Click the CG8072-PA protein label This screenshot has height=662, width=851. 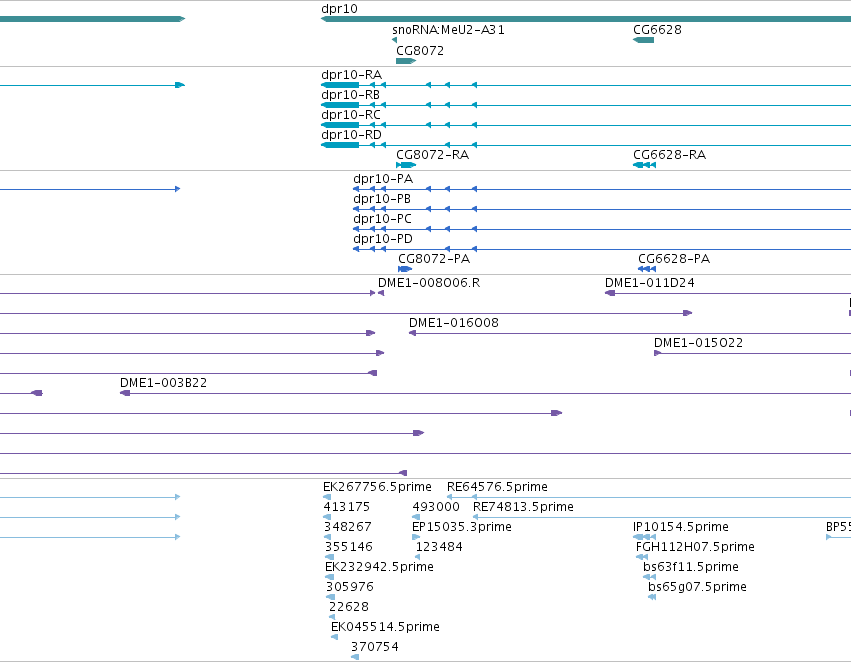coord(434,259)
